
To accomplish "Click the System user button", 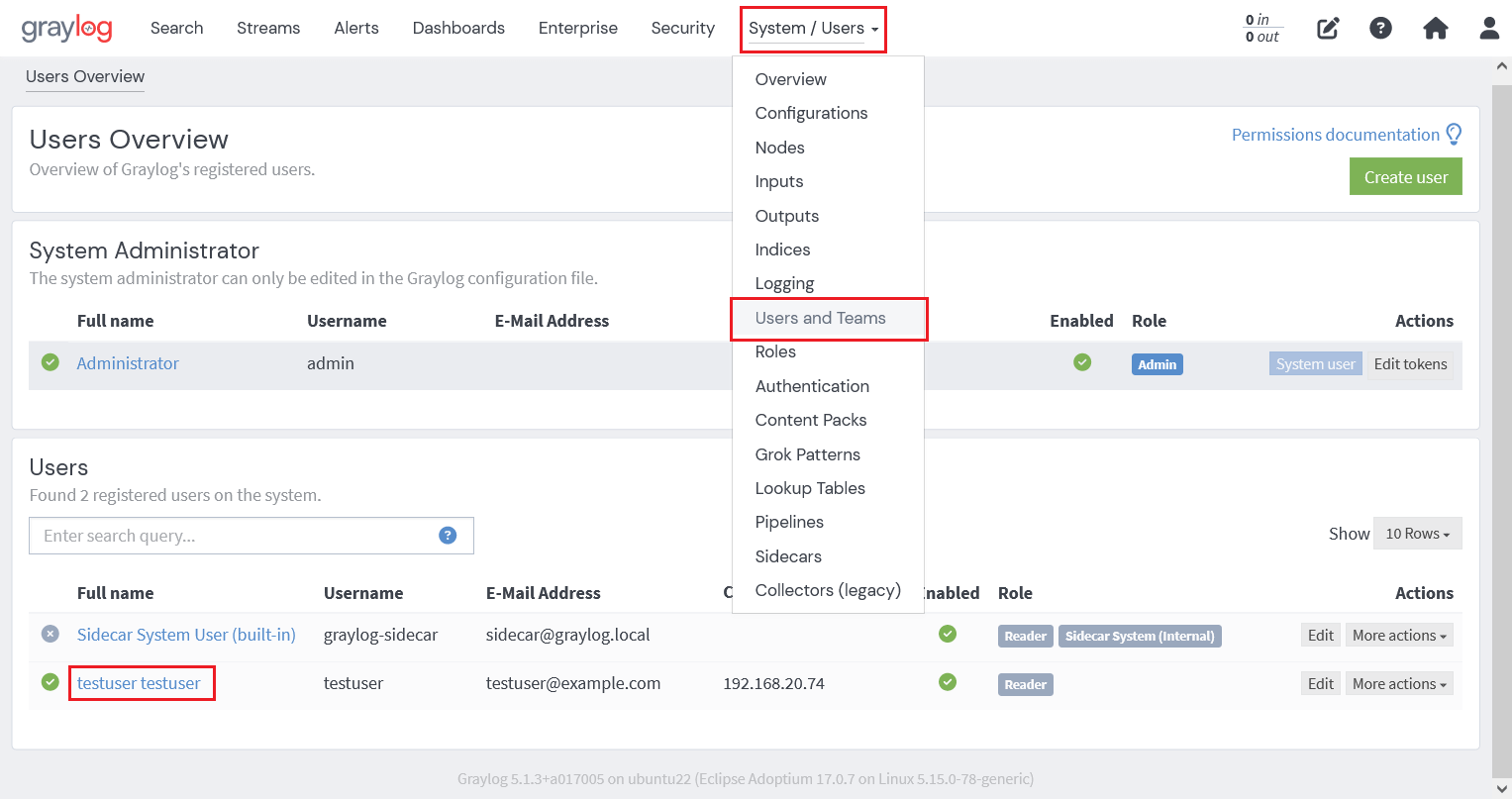I will 1315,364.
